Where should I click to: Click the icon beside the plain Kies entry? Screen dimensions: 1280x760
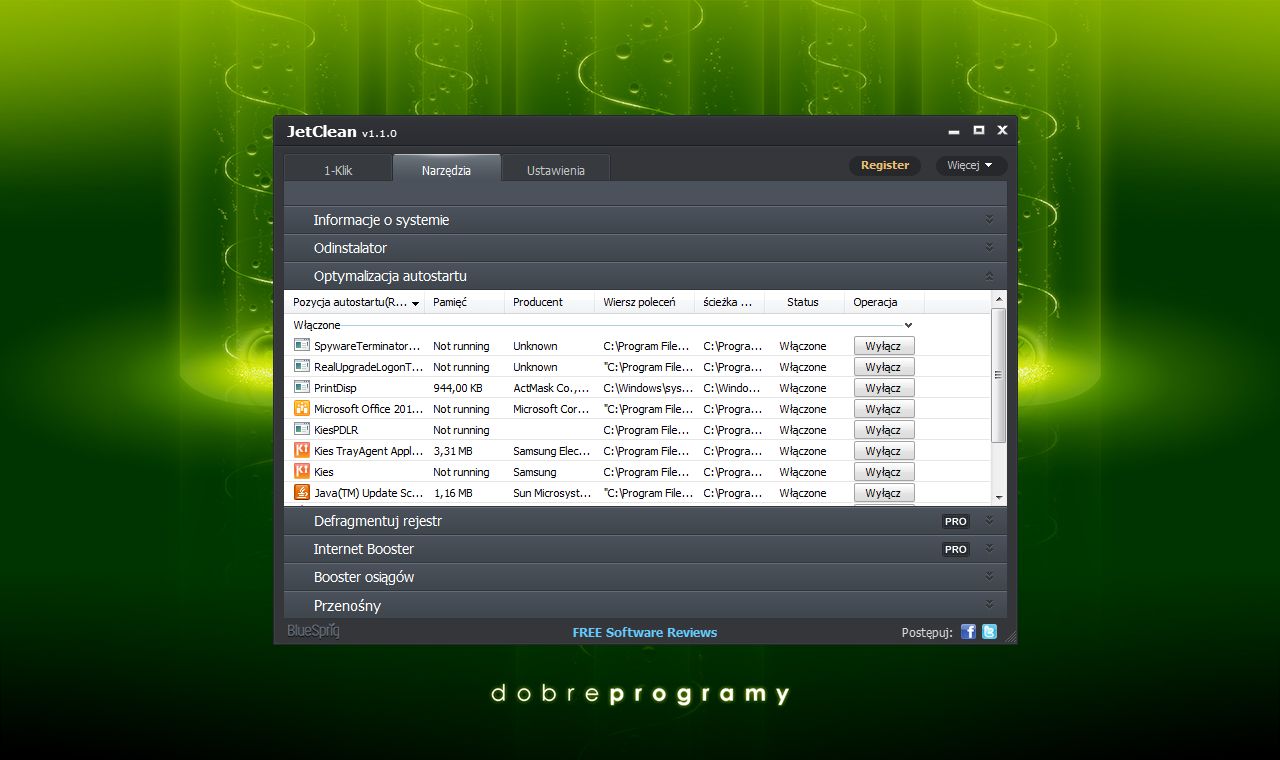tap(302, 471)
